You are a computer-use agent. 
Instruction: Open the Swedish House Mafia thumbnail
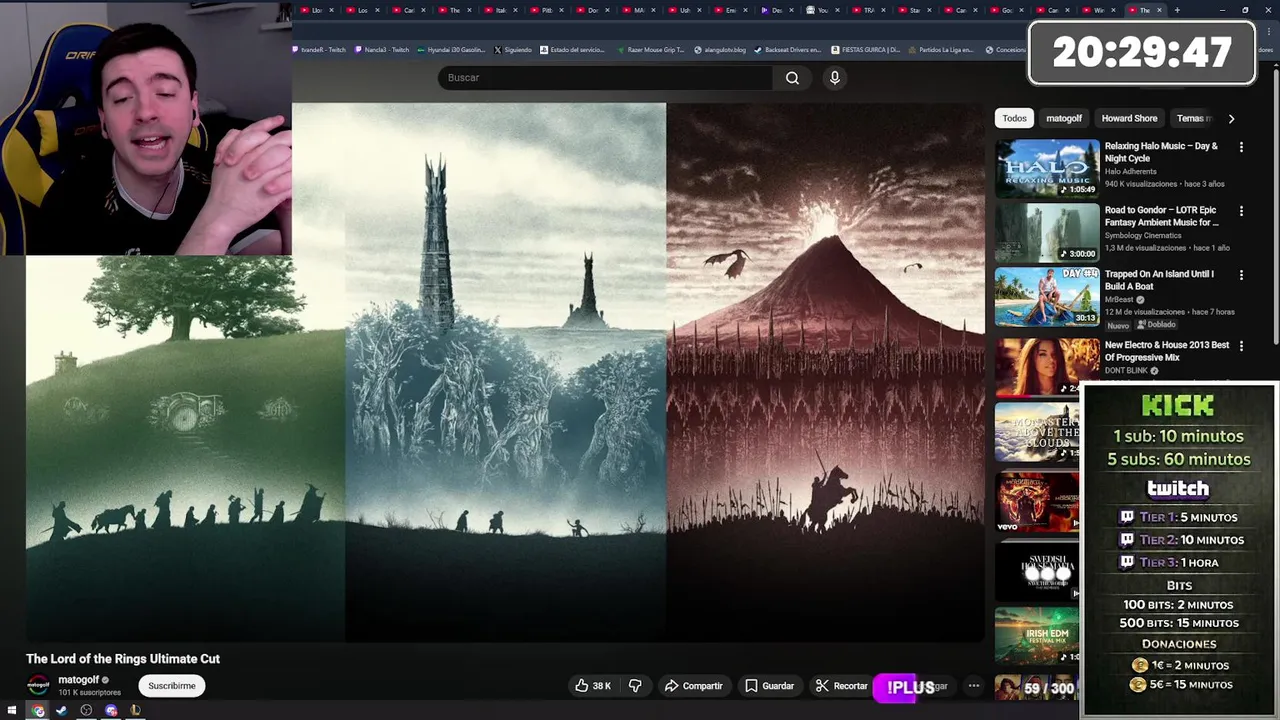1037,571
